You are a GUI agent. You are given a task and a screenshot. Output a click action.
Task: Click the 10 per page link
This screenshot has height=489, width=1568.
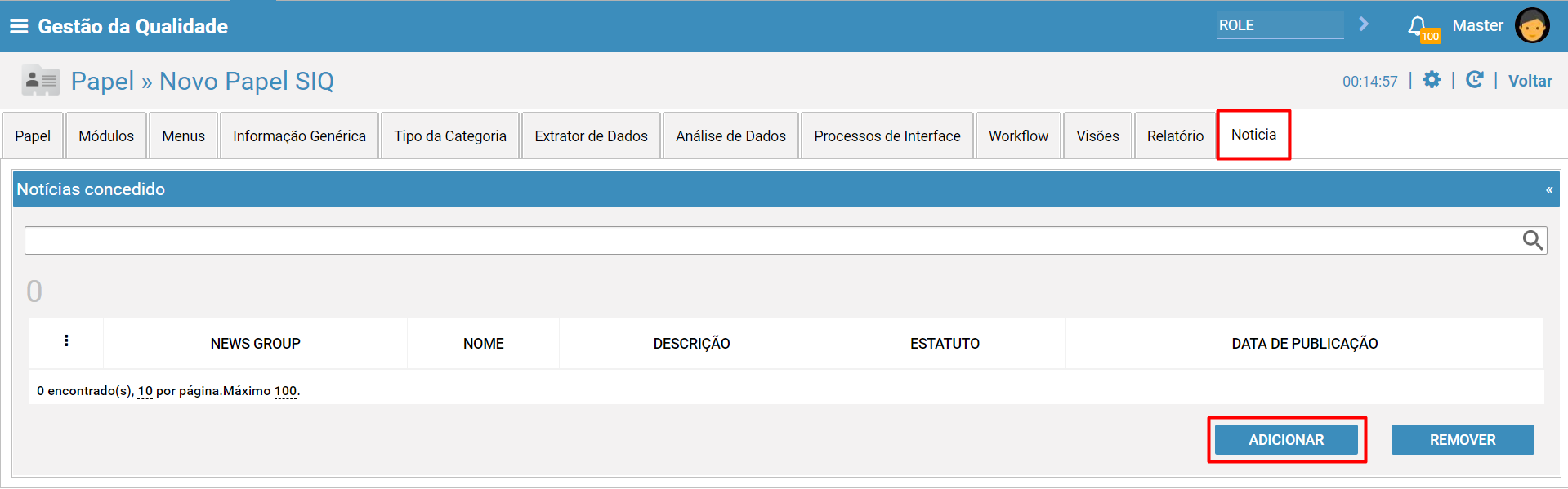(x=145, y=391)
